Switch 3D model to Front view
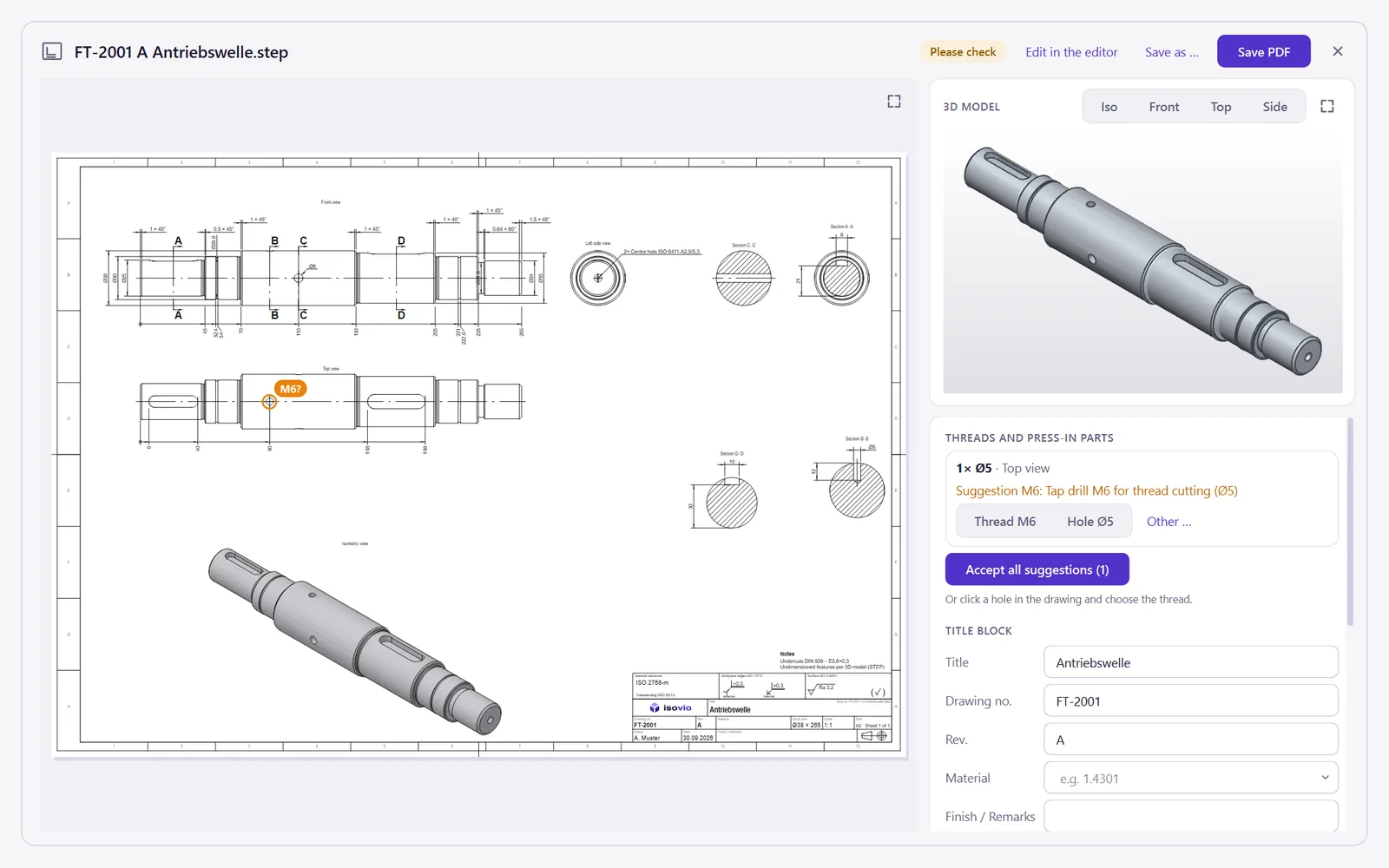 click(1164, 107)
